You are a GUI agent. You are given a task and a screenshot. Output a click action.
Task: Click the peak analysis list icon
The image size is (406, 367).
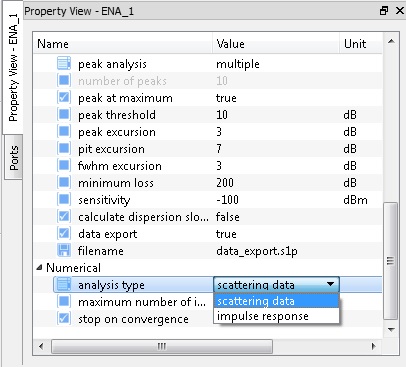click(x=64, y=63)
